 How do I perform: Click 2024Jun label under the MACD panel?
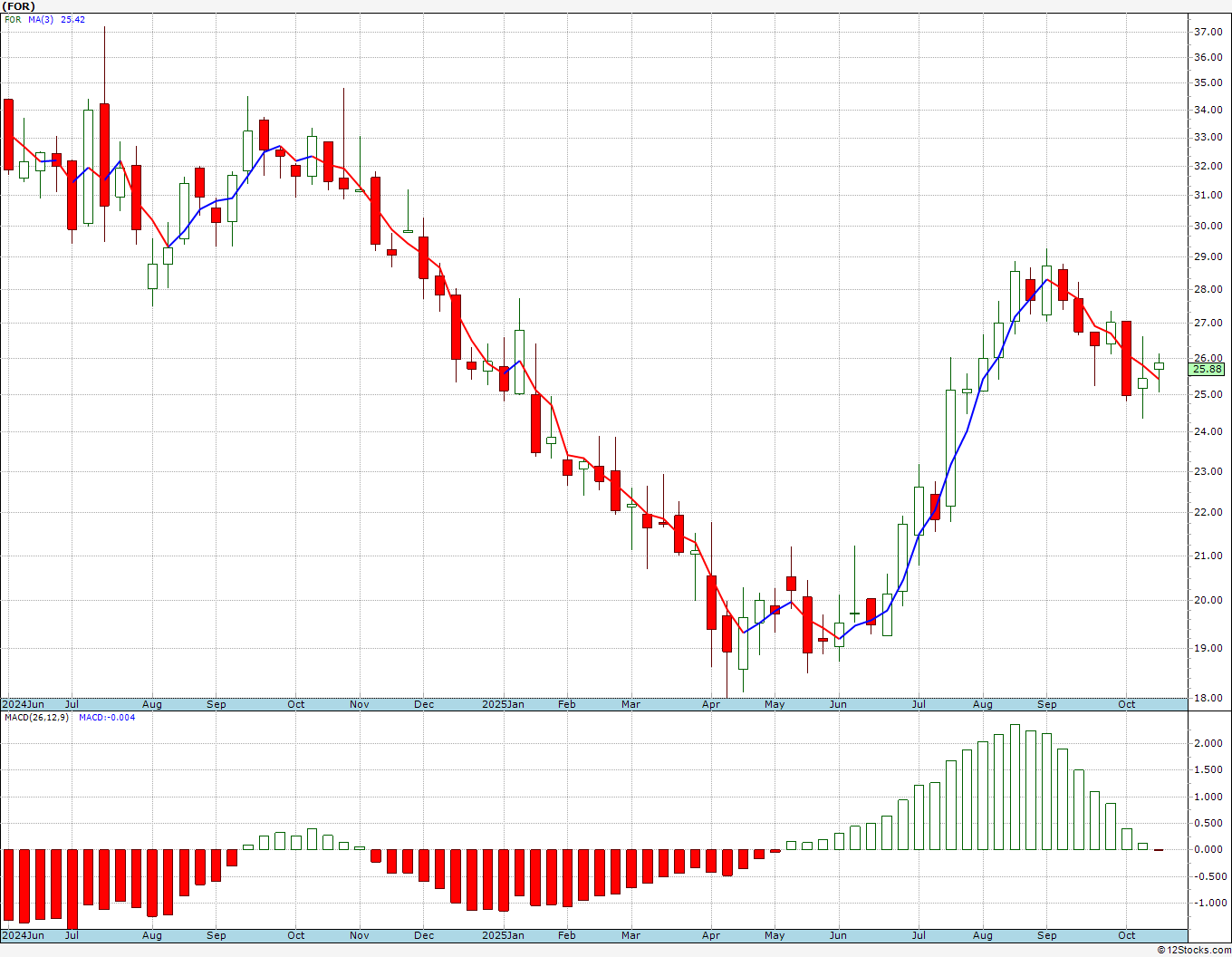23,935
